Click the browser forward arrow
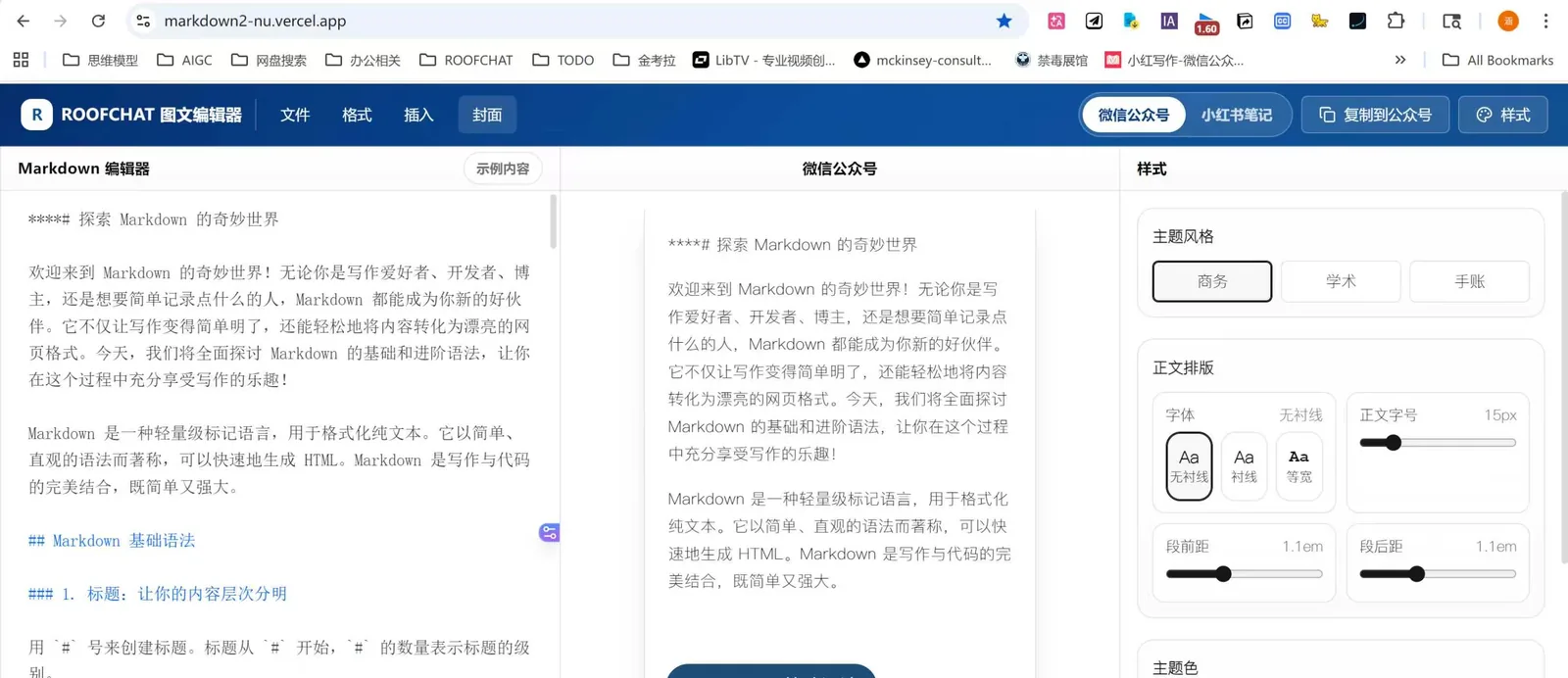 (60, 21)
